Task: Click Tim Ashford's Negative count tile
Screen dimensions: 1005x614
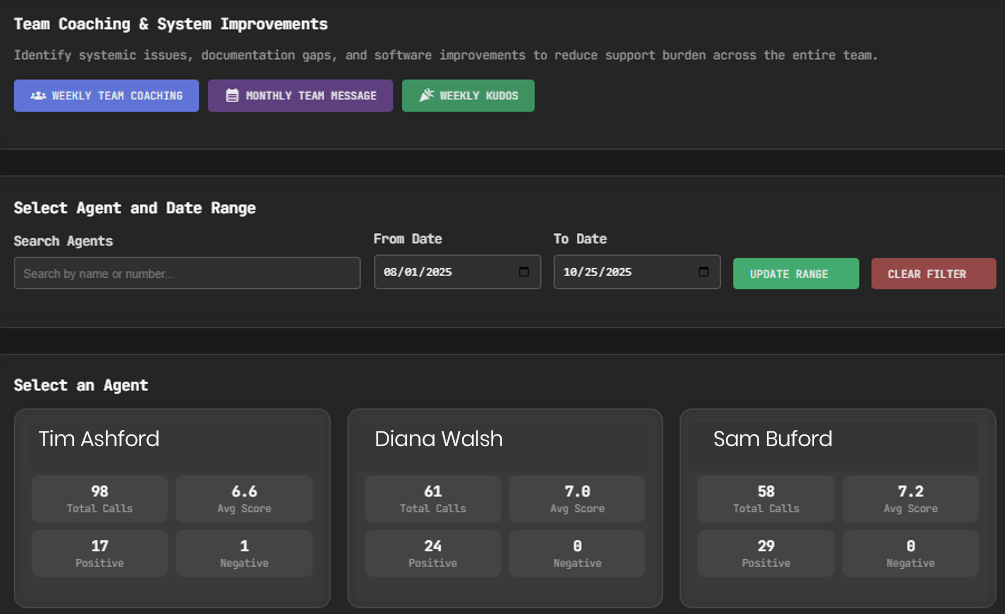Action: (x=244, y=553)
